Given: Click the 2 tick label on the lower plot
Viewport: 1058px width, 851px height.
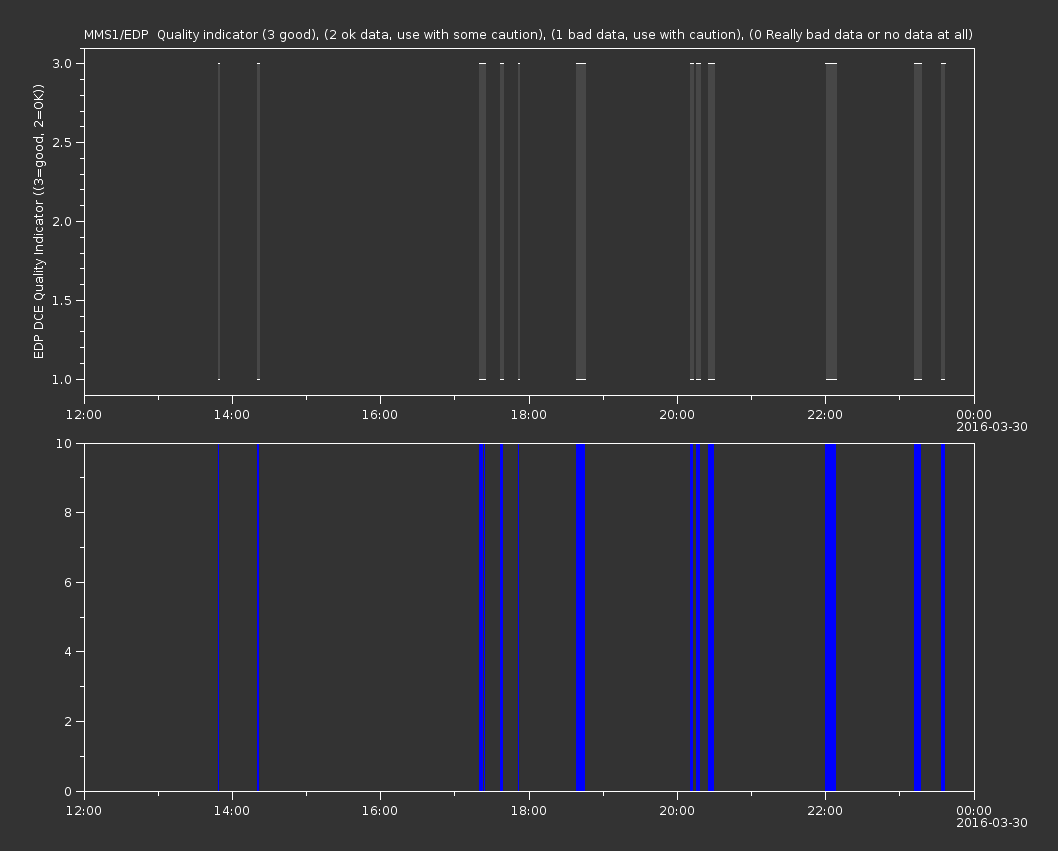Looking at the screenshot, I should tap(68, 721).
